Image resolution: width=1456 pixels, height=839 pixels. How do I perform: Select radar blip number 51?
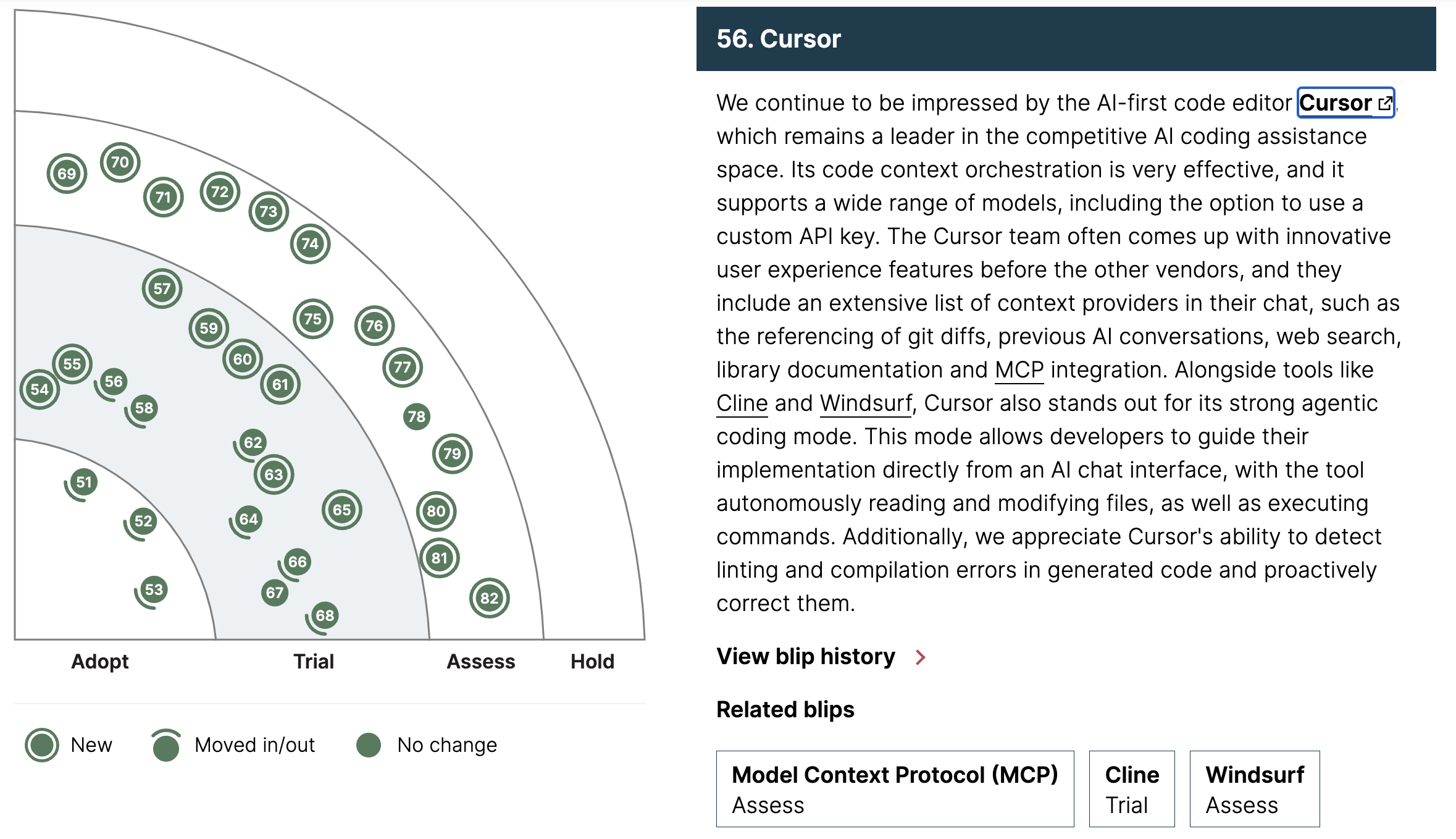pyautogui.click(x=84, y=482)
